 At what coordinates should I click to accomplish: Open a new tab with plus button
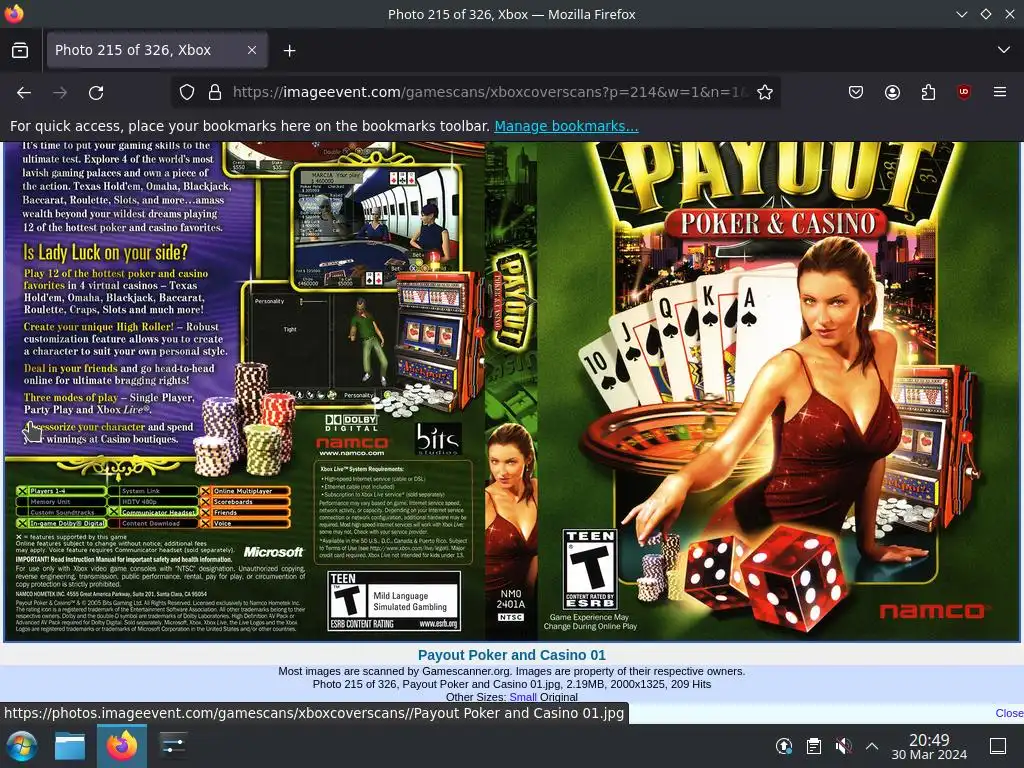[x=289, y=50]
